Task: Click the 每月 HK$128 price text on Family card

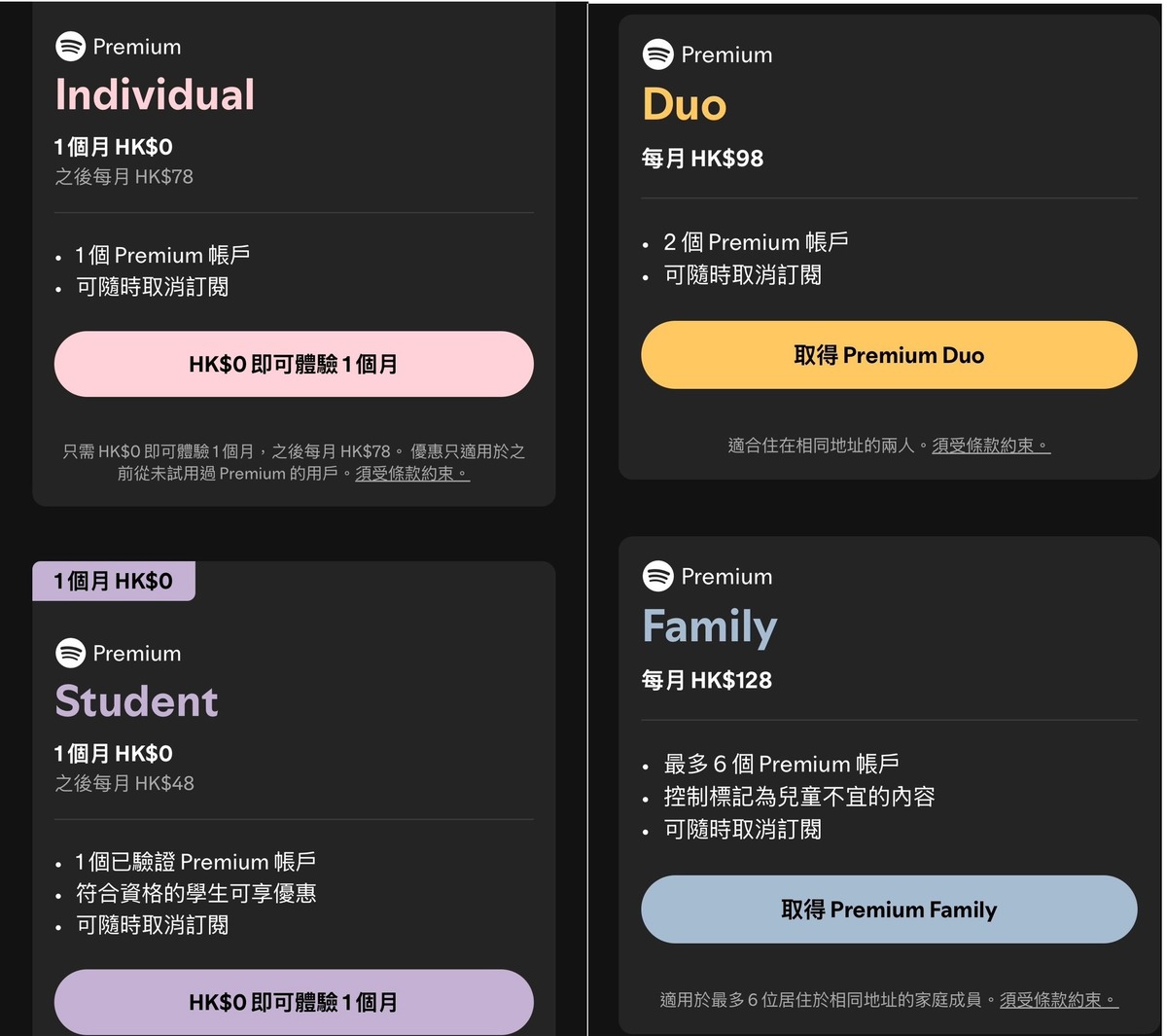Action: point(706,680)
